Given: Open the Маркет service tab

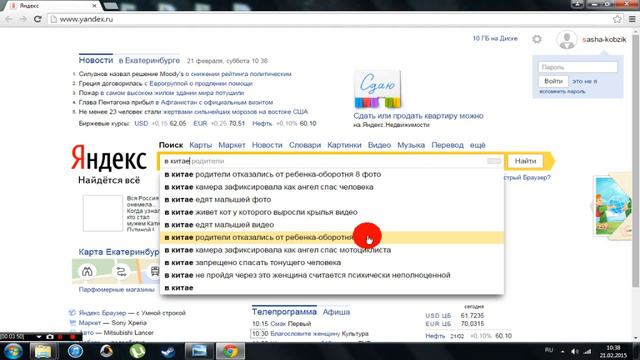Looking at the screenshot, I should click(x=232, y=145).
